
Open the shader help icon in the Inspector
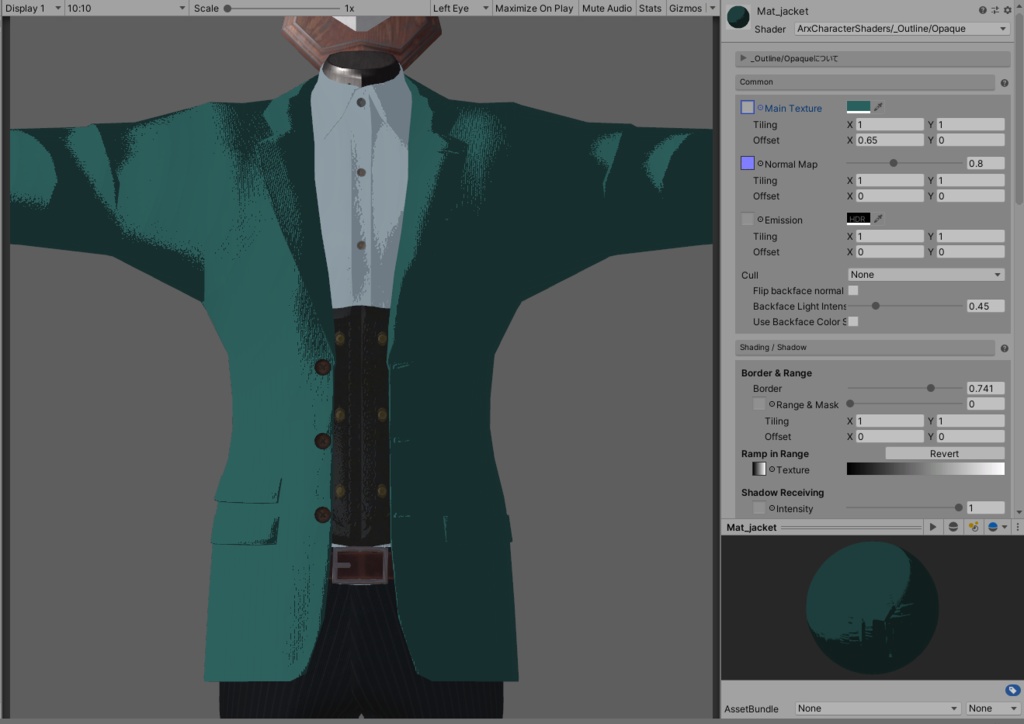pos(983,10)
